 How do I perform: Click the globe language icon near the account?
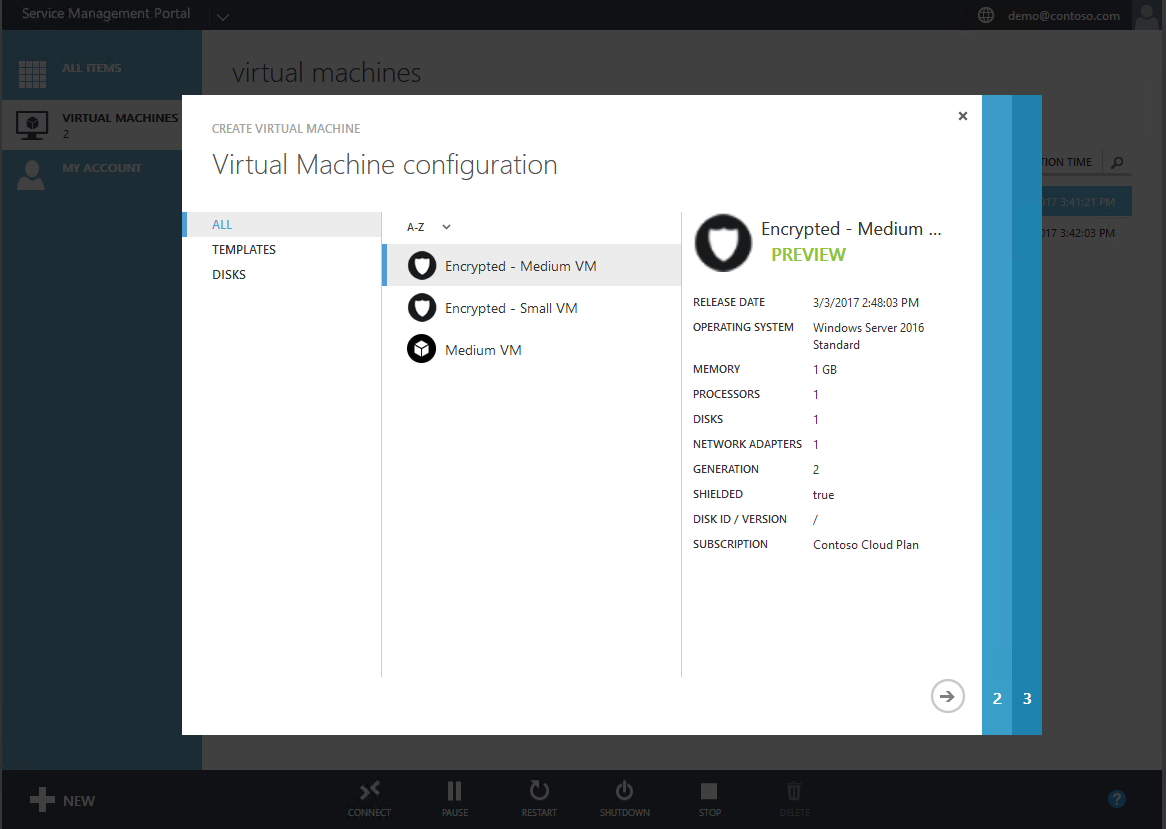(x=985, y=15)
